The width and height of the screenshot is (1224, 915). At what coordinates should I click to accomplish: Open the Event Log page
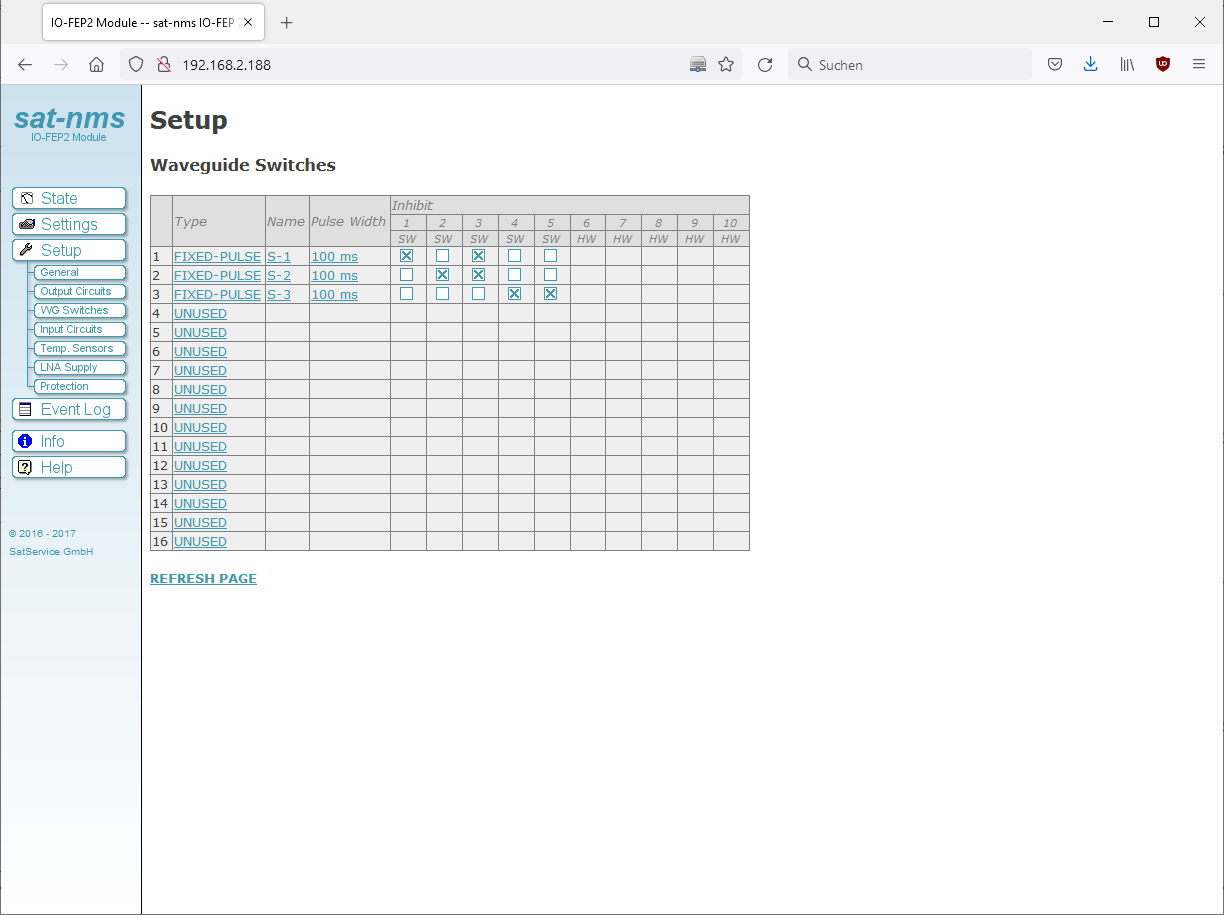pyautogui.click(x=69, y=409)
